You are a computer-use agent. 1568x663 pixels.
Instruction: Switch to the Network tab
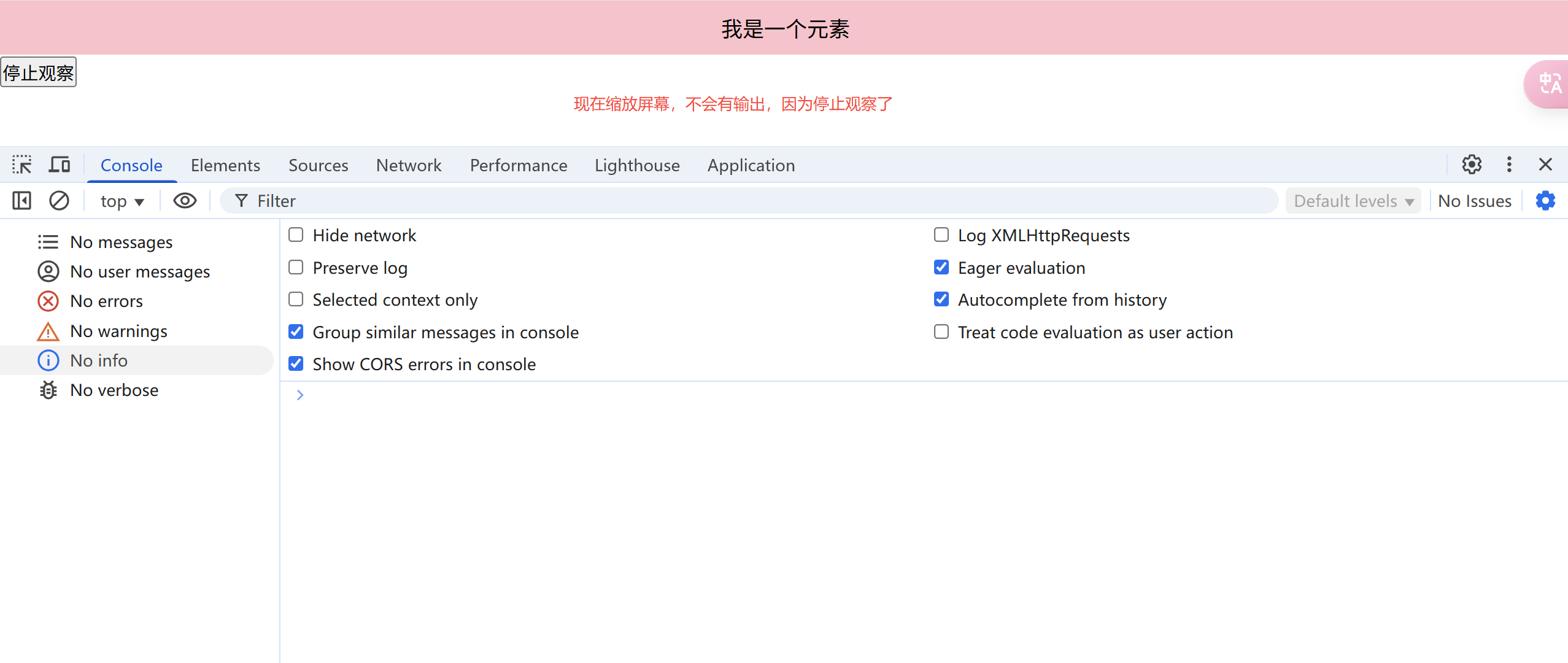(x=408, y=165)
